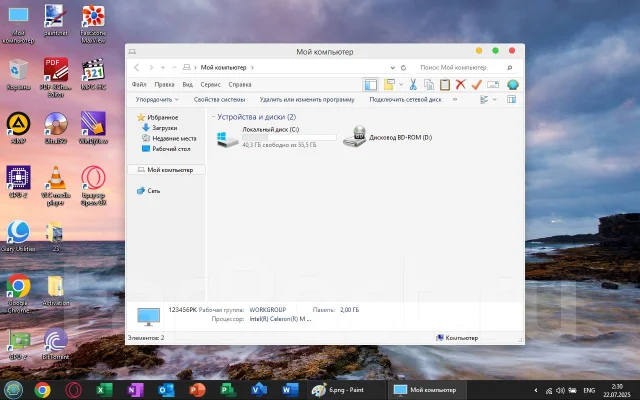Image resolution: width=640 pixels, height=400 pixels.
Task: Click the Copy icon in Explorer toolbar
Action: [x=429, y=84]
